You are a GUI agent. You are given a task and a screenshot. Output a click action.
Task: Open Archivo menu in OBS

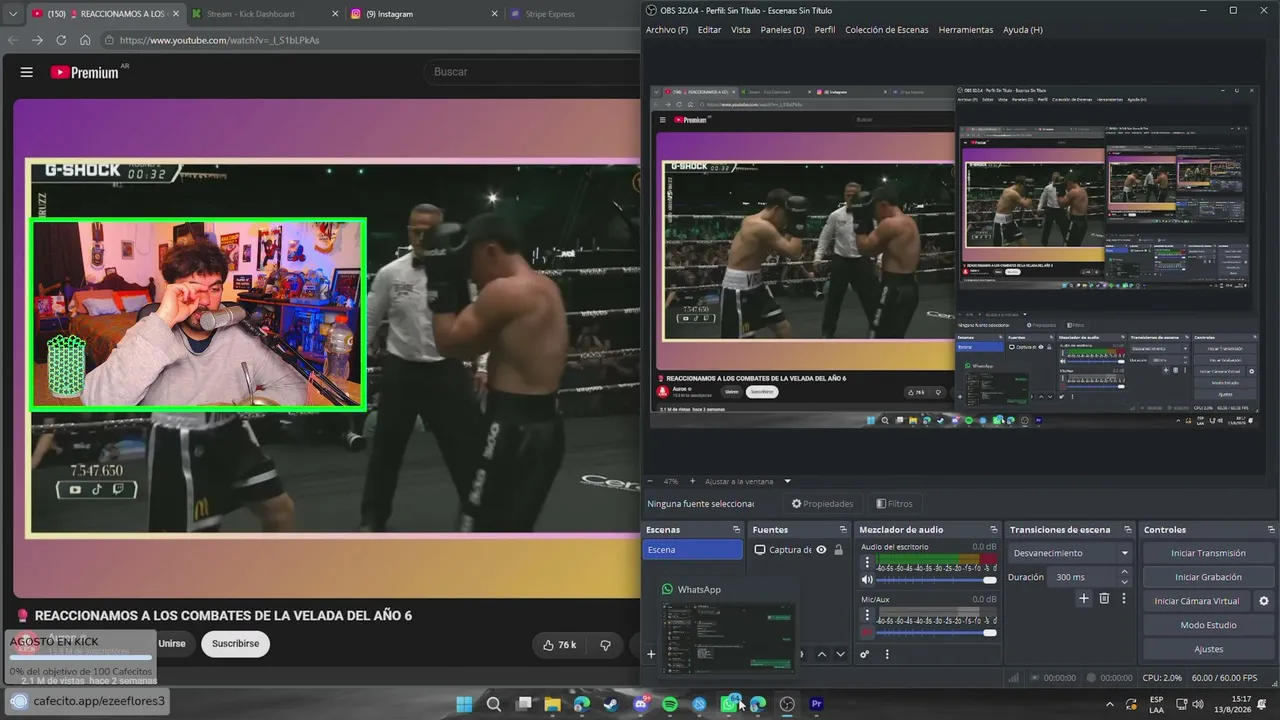667,30
